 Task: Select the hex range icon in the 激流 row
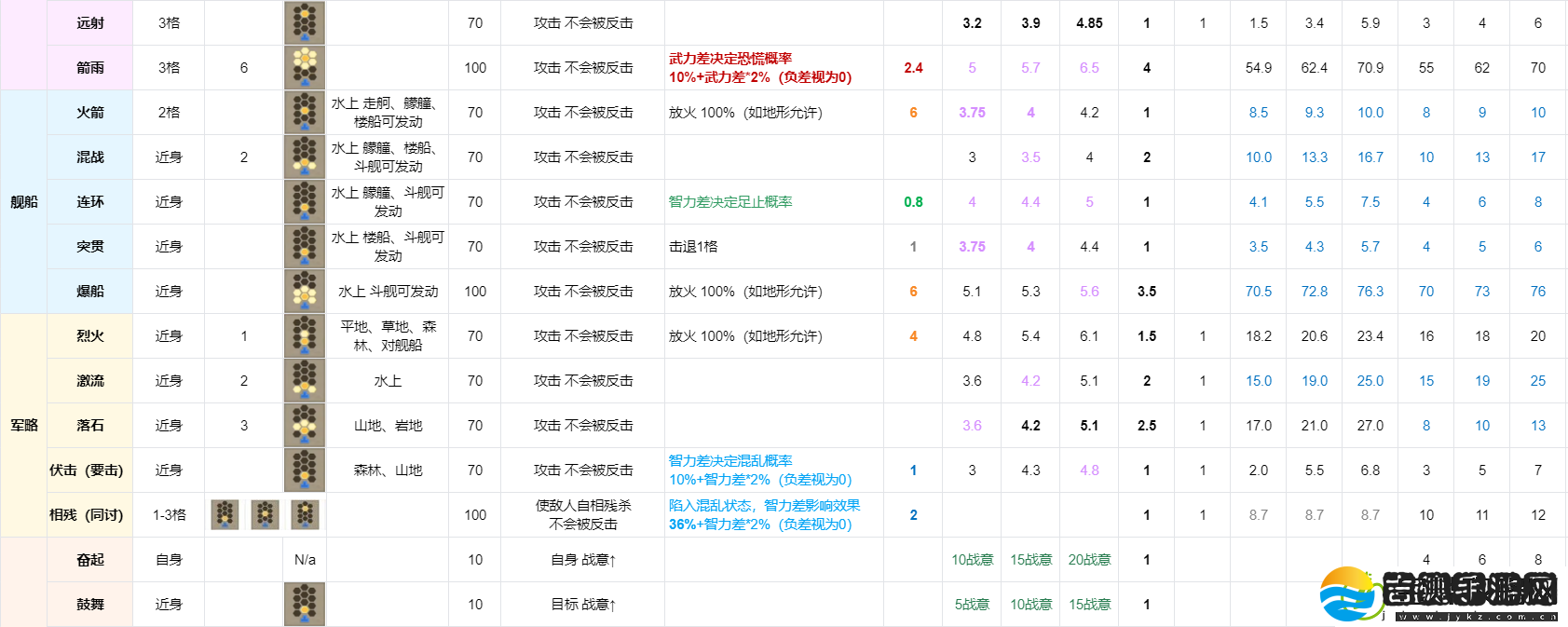click(x=305, y=381)
